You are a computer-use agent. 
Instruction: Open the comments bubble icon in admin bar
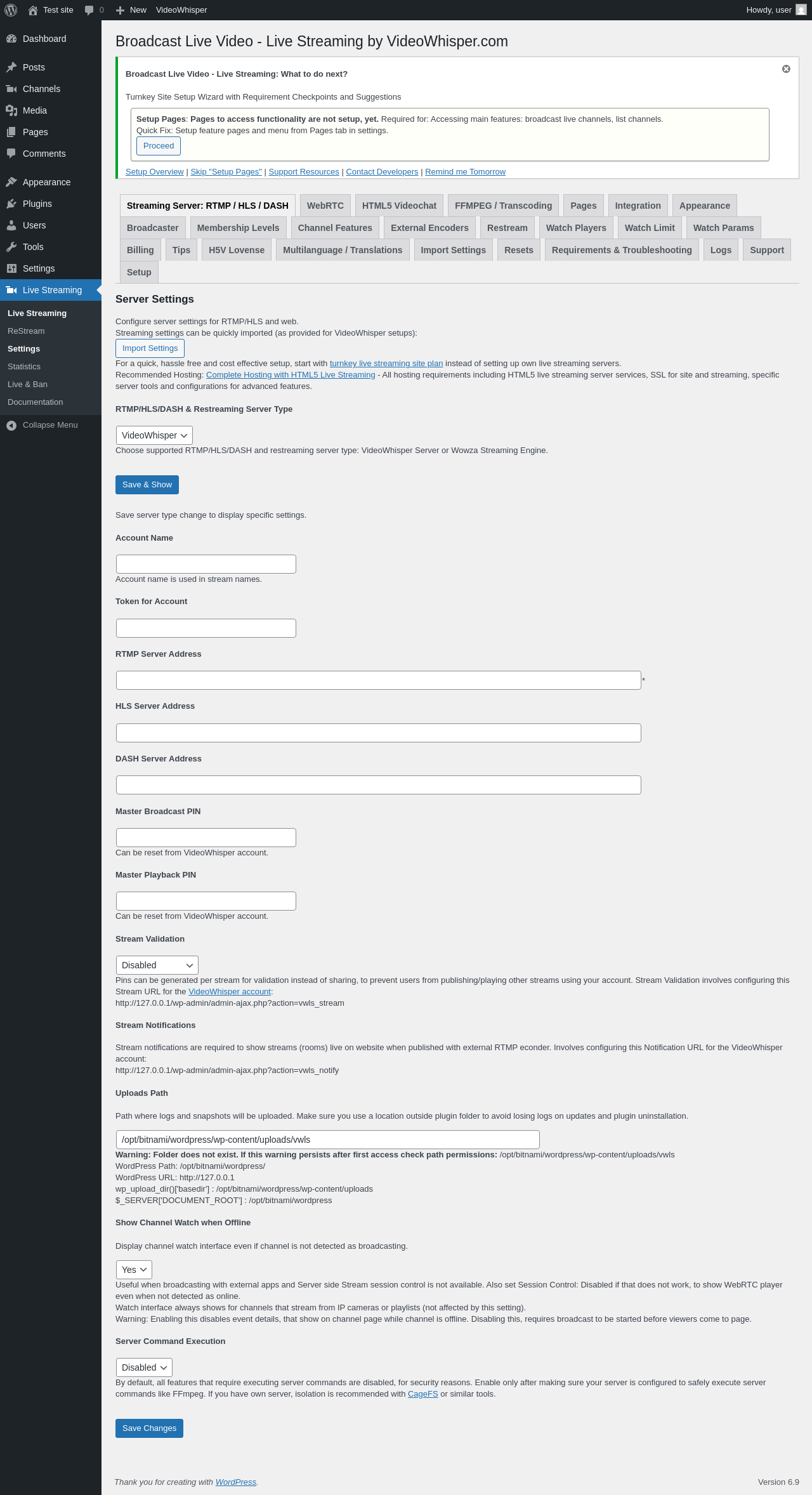[x=89, y=10]
